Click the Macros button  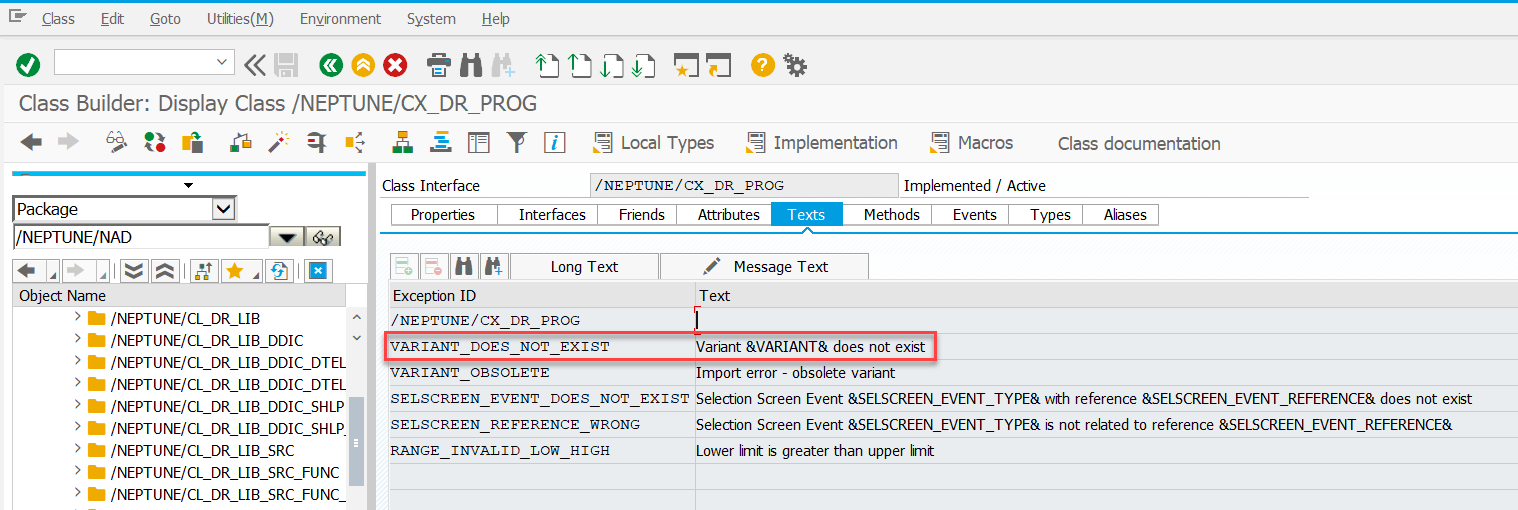point(971,143)
